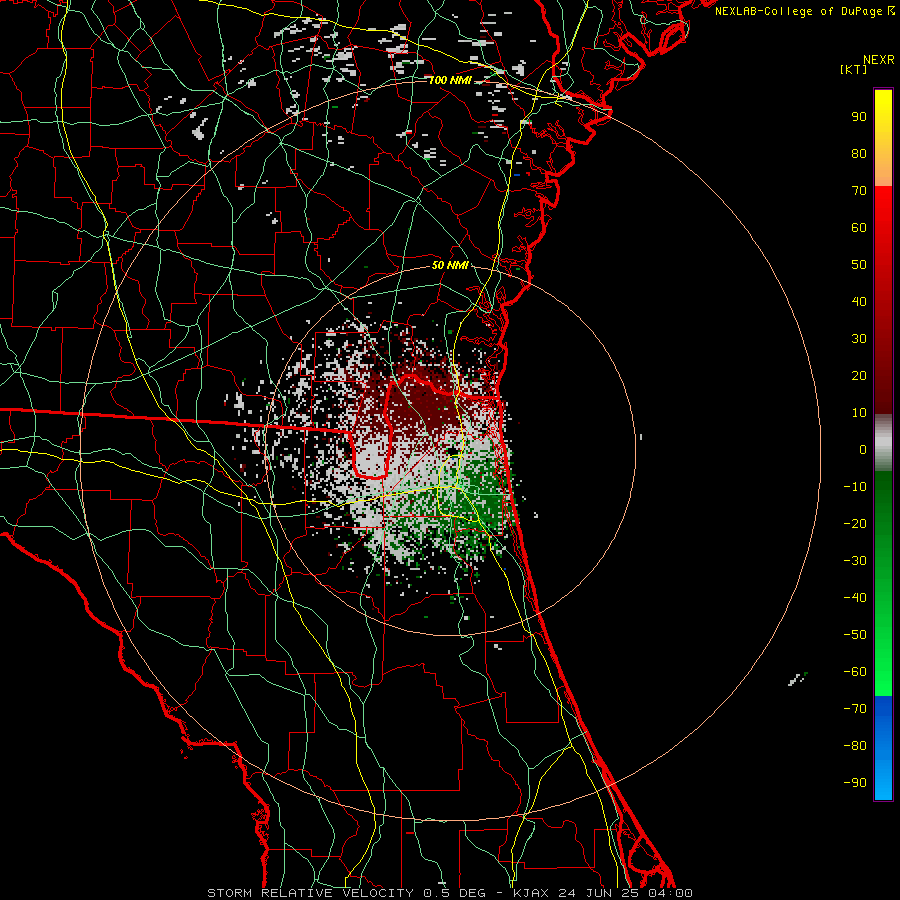
Task: Select the 100 NMI range ring label
Action: pos(450,80)
